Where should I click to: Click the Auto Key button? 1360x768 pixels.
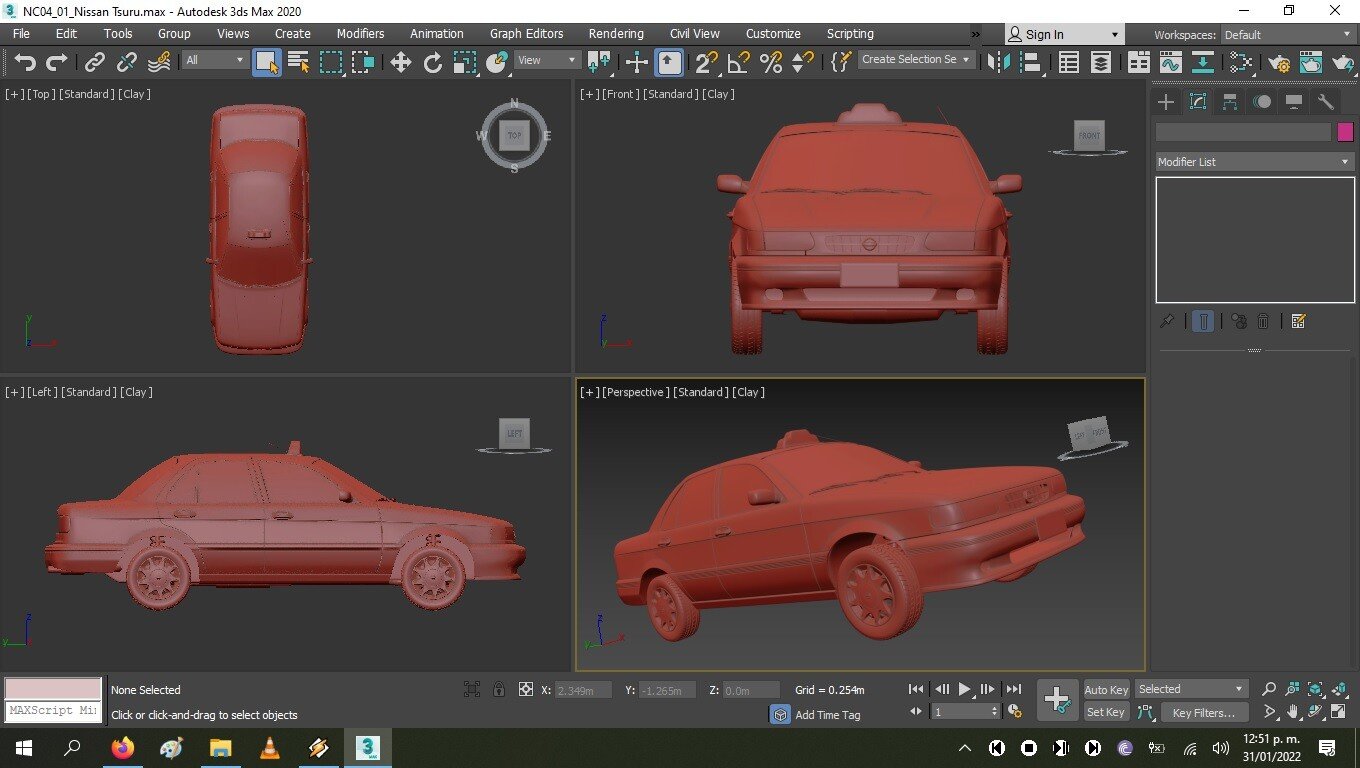coord(1106,690)
